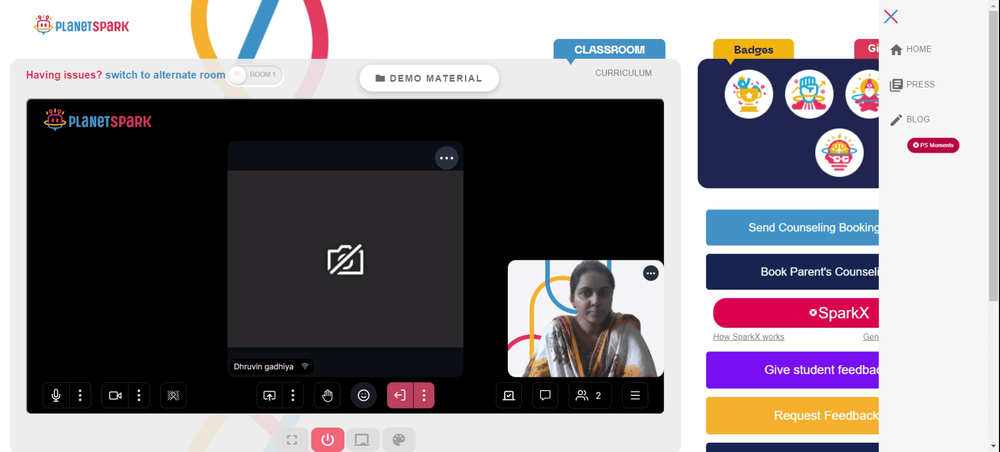Toggle the ROOM 1 alternate room switch
Screen dimensions: 1000x452
pos(255,75)
